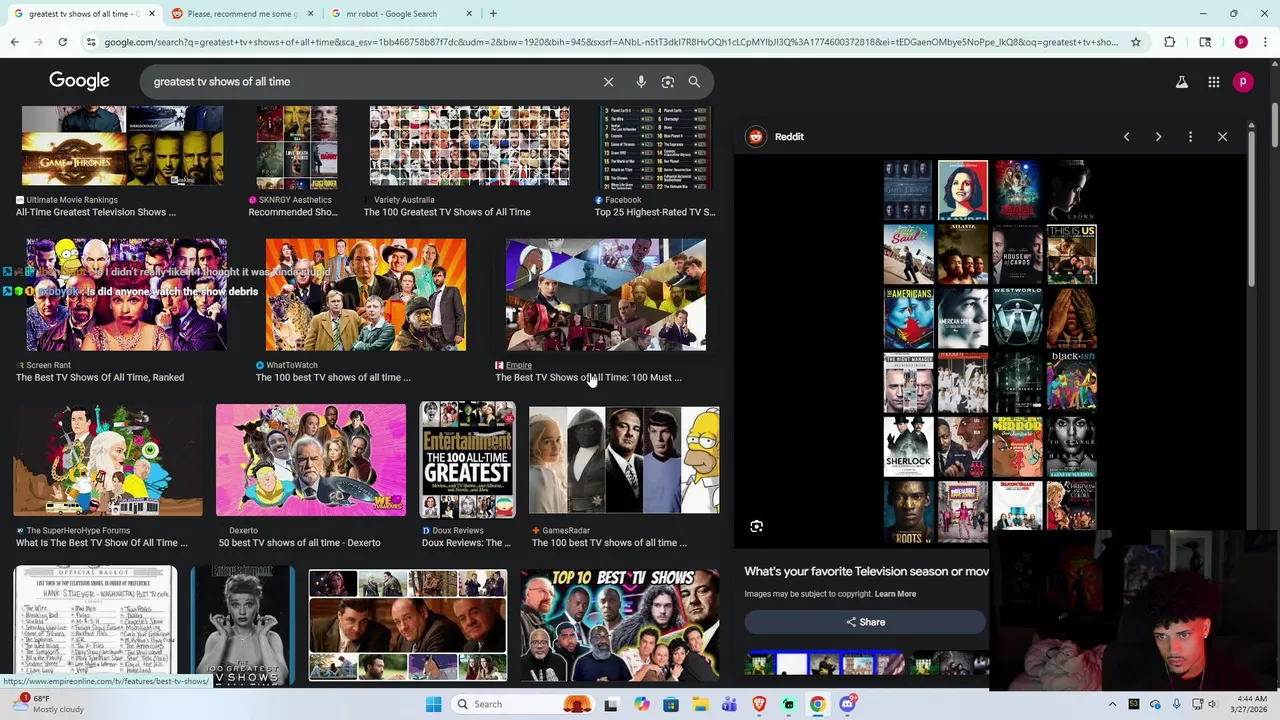Start voice search with the microphone icon
Image resolution: width=1280 pixels, height=720 pixels.
point(641,82)
